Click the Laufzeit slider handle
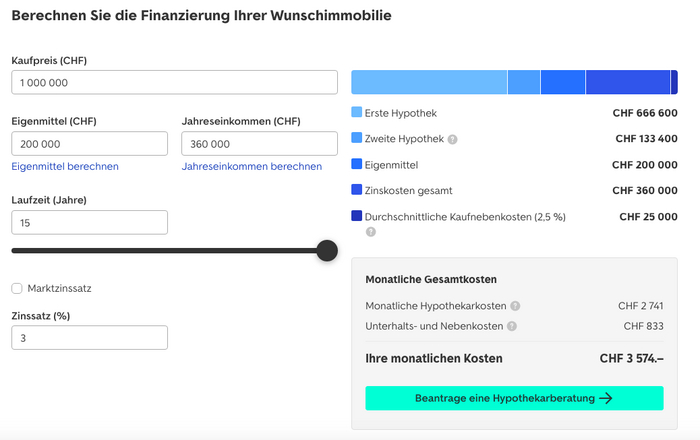 (327, 250)
